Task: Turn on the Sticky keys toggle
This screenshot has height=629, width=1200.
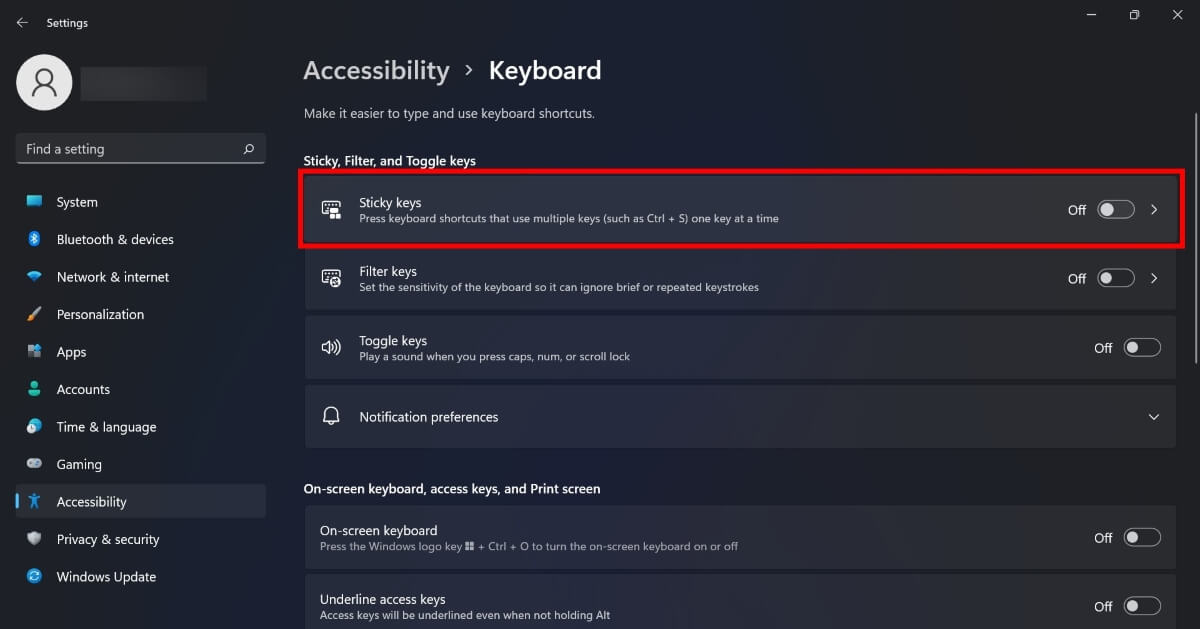Action: [1115, 210]
